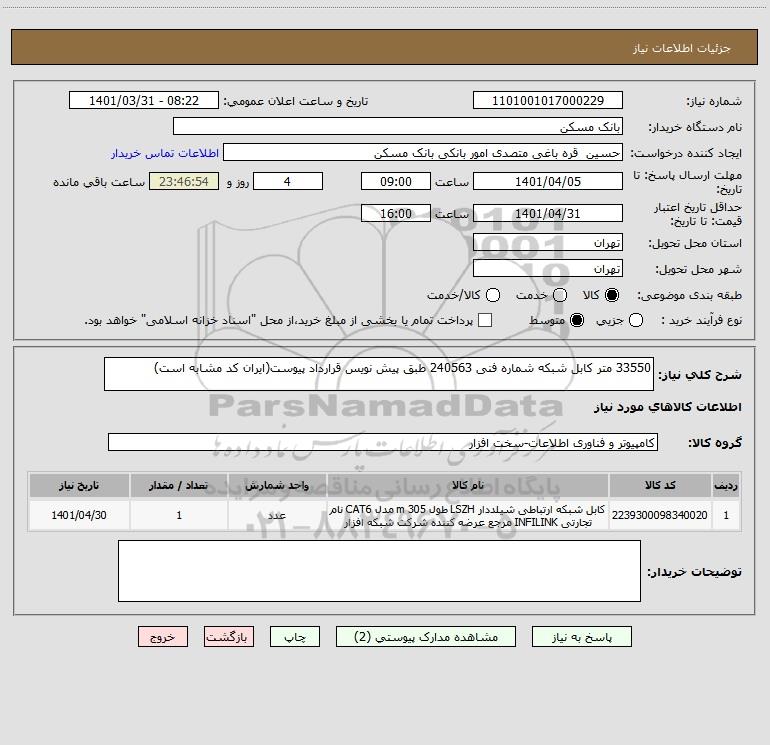
Task: Click the کد کالا column header
Action: (x=660, y=485)
